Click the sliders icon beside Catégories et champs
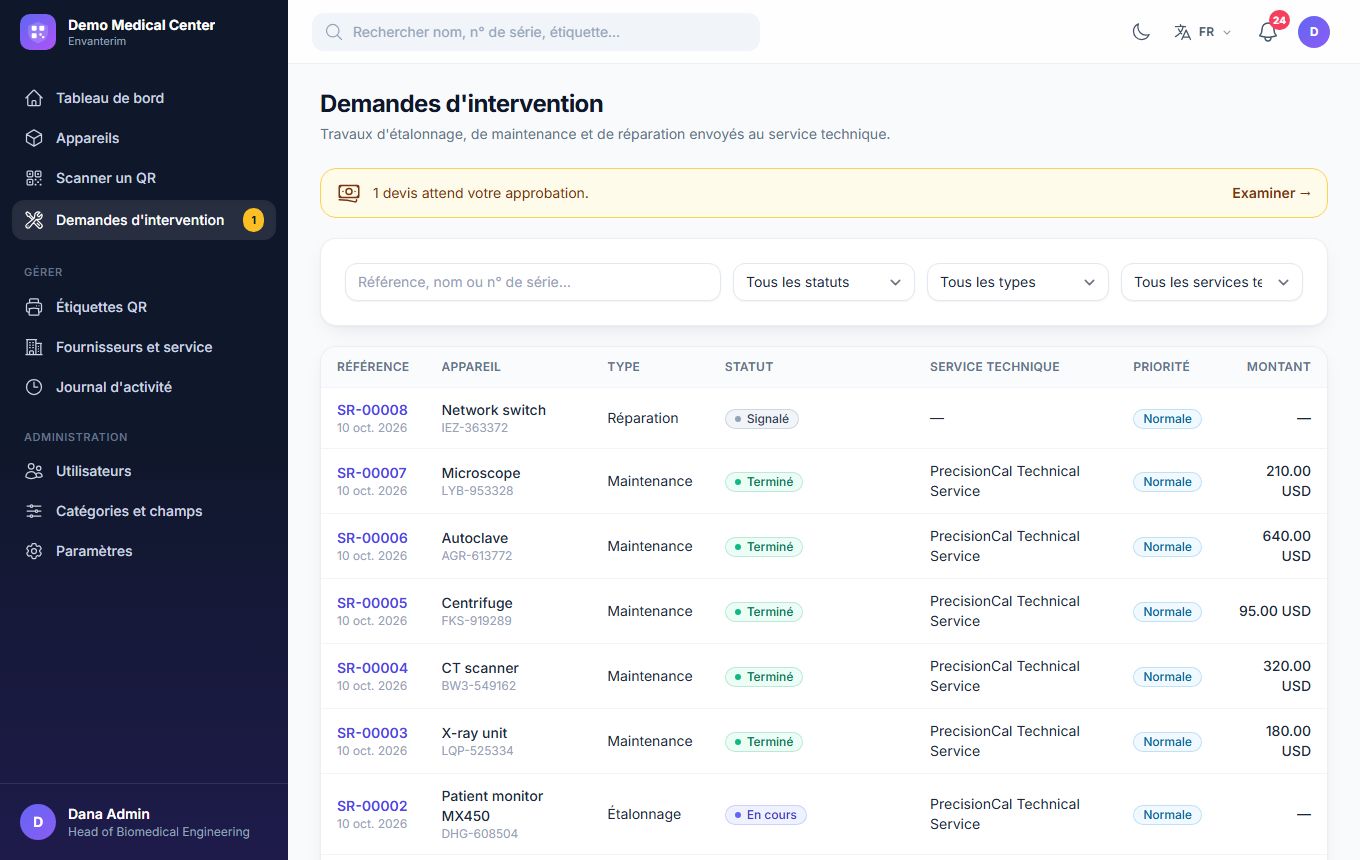 tap(34, 511)
